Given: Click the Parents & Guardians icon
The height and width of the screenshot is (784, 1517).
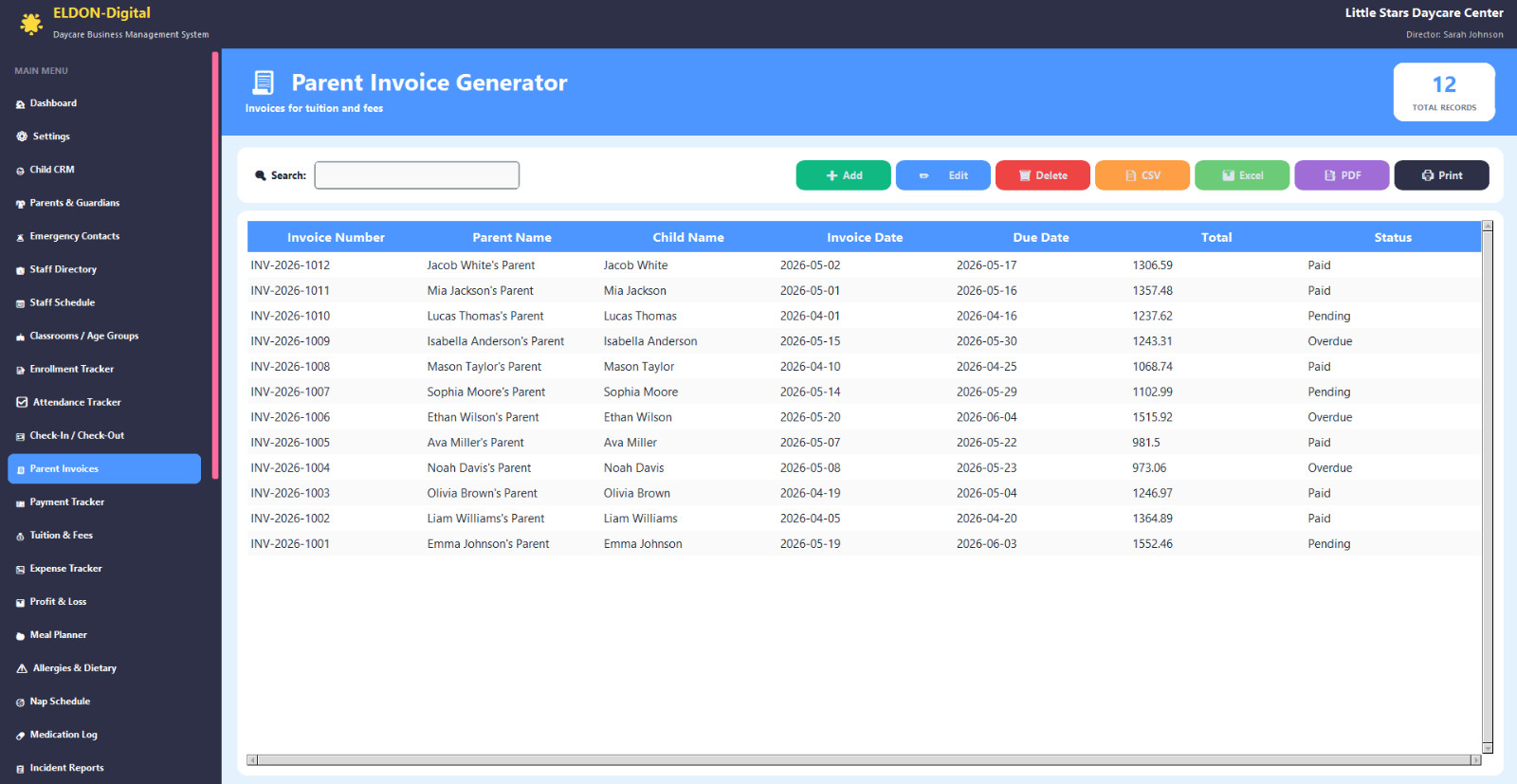Looking at the screenshot, I should coord(20,204).
